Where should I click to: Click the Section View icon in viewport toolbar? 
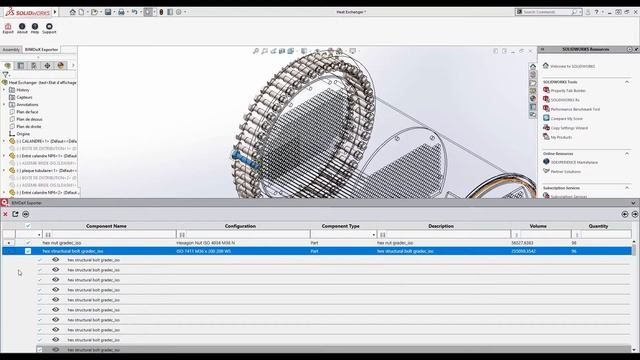click(282, 51)
